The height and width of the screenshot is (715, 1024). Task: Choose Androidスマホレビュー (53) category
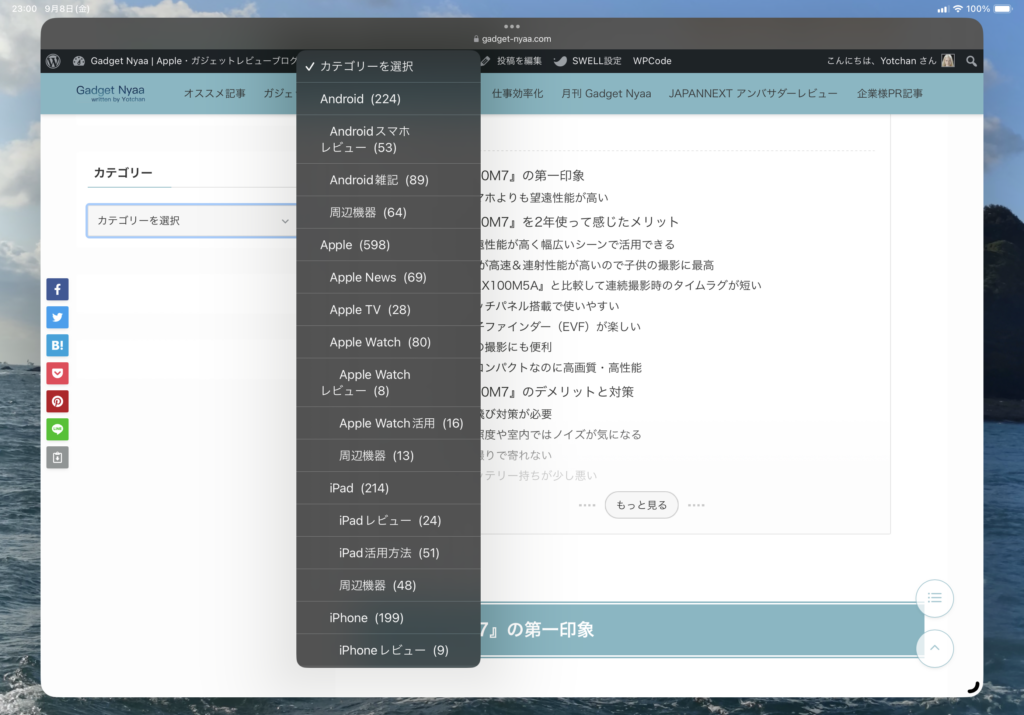pyautogui.click(x=389, y=139)
